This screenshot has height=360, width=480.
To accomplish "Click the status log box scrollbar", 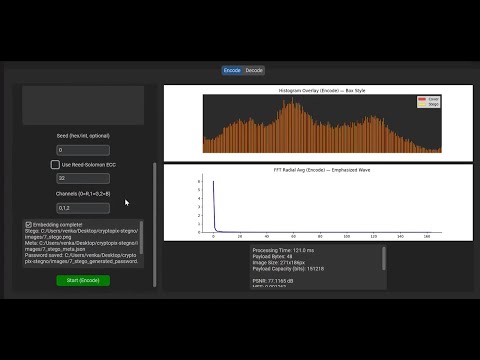I will 141,237.
